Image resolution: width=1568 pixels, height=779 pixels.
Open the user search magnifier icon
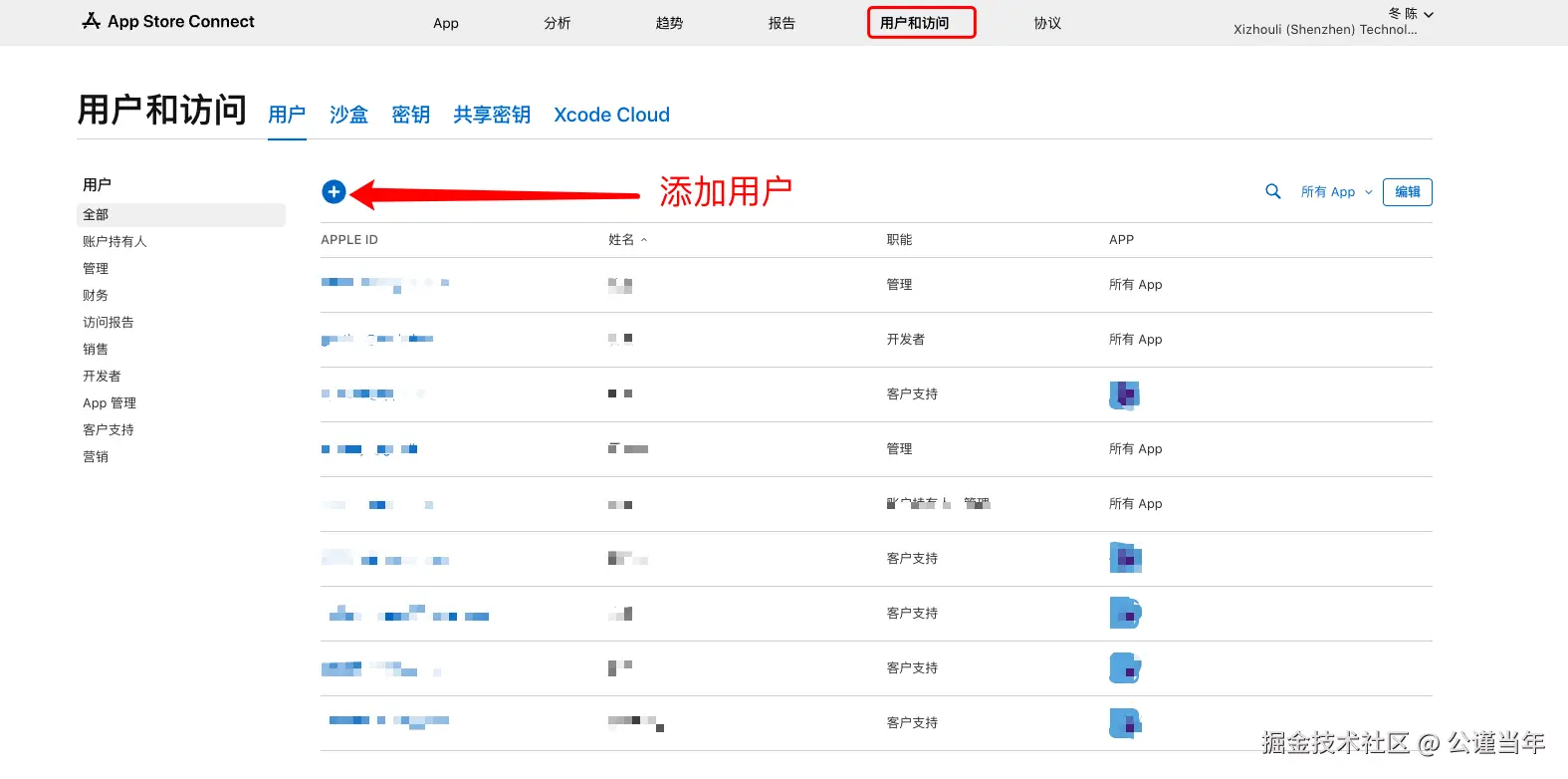point(1272,191)
